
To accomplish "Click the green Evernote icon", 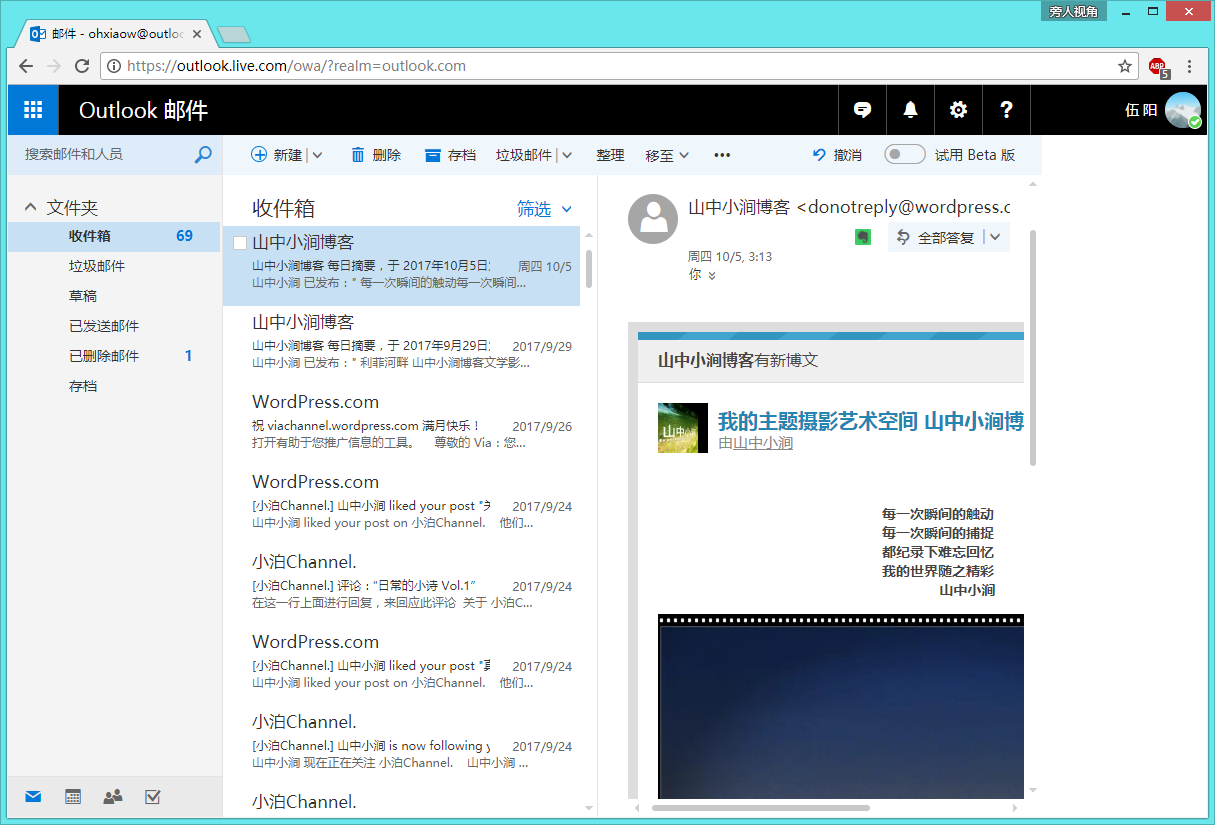I will click(x=862, y=237).
